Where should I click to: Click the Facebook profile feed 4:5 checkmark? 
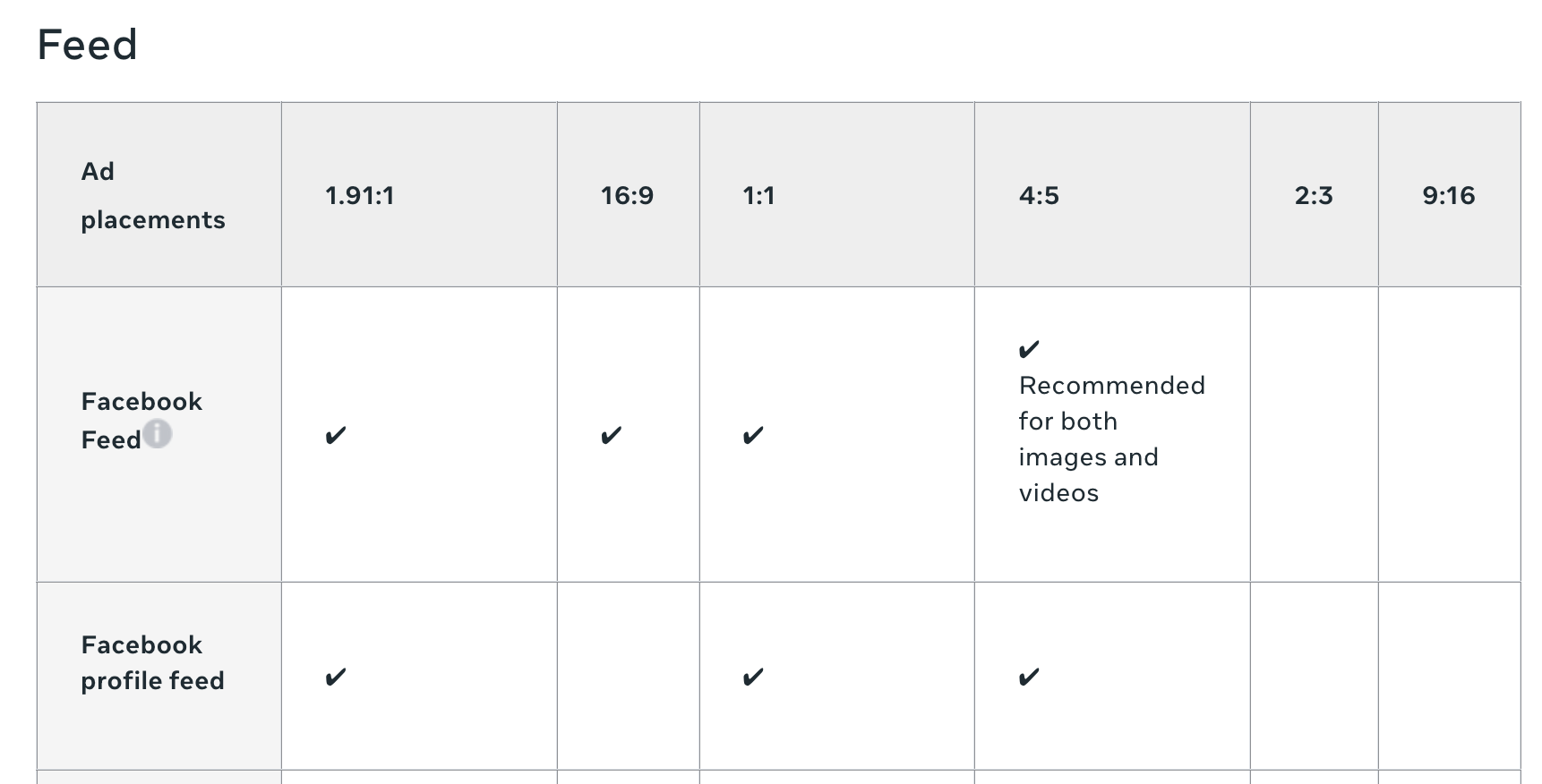1029,677
